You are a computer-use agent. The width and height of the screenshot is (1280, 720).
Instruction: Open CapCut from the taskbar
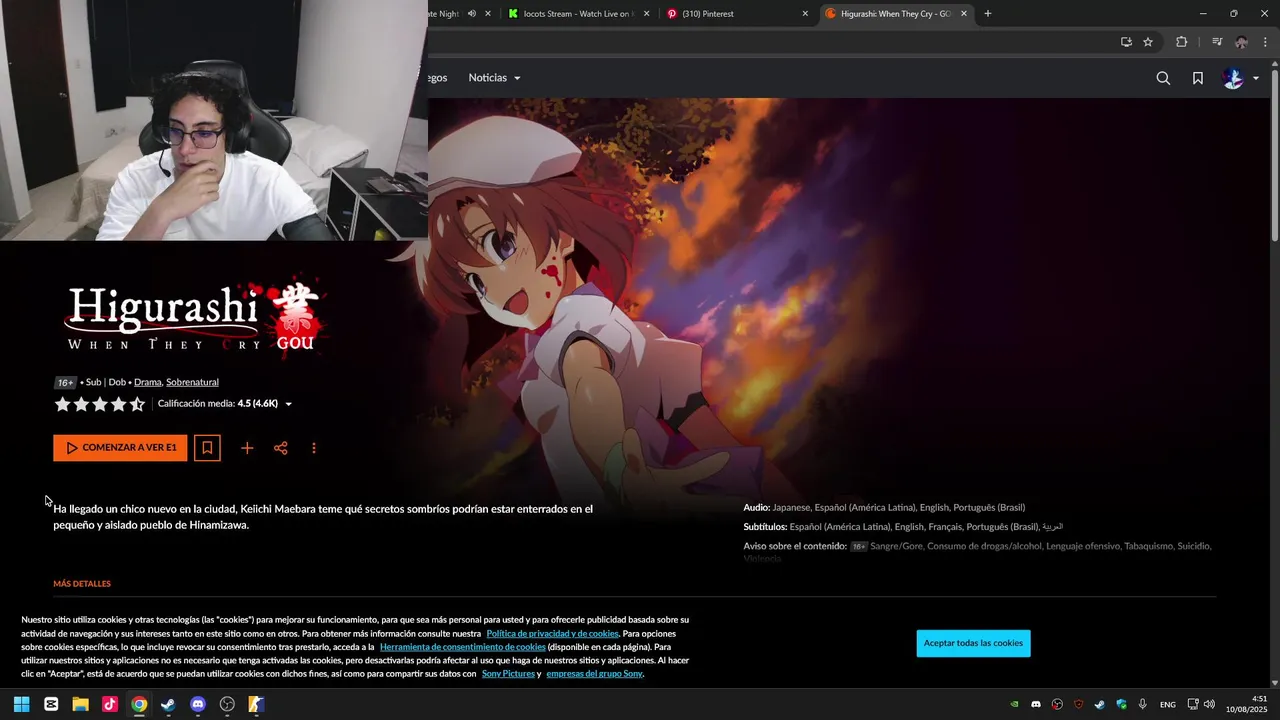click(51, 704)
